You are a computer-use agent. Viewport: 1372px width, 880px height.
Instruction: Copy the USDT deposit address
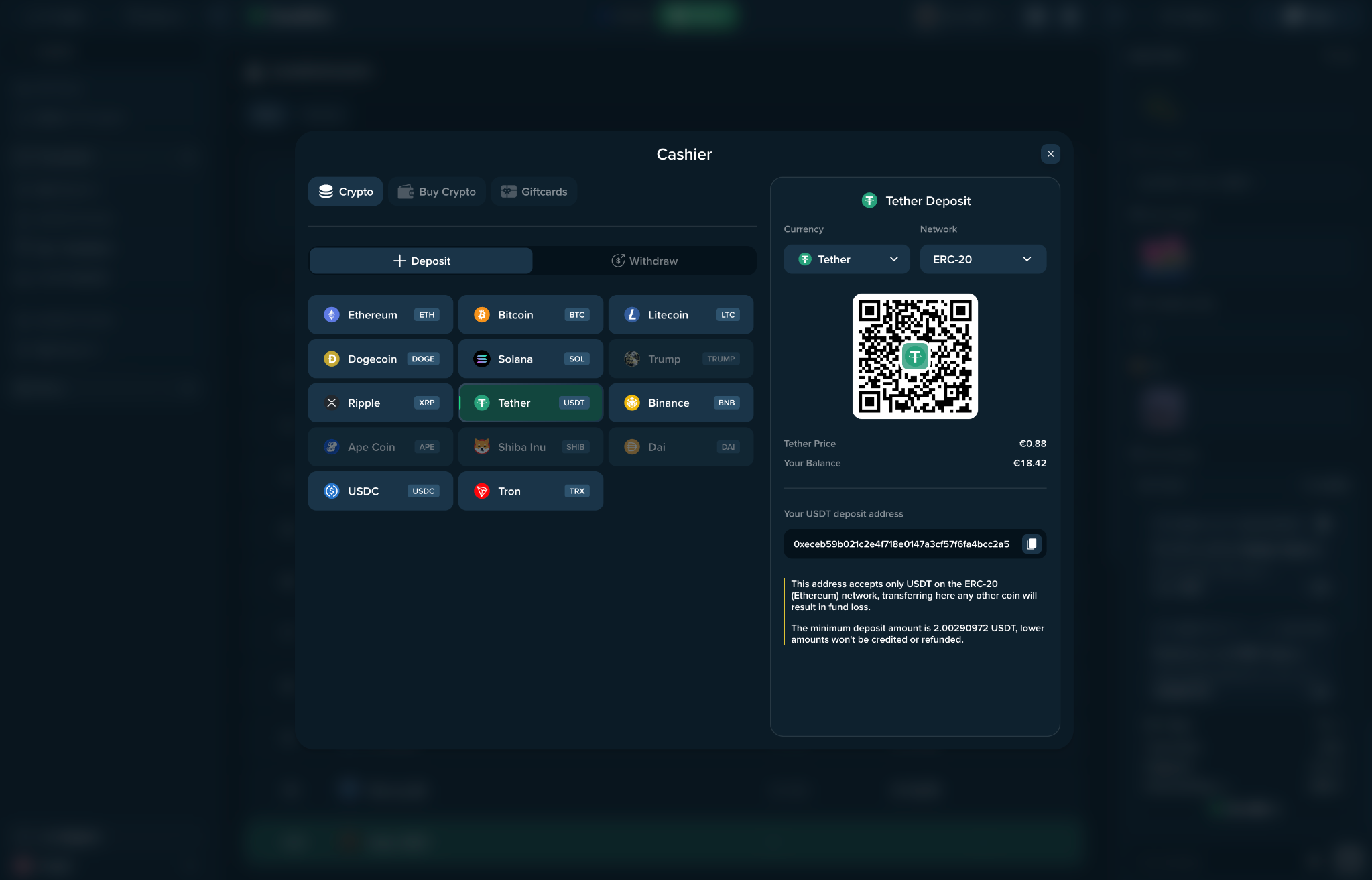[1032, 544]
